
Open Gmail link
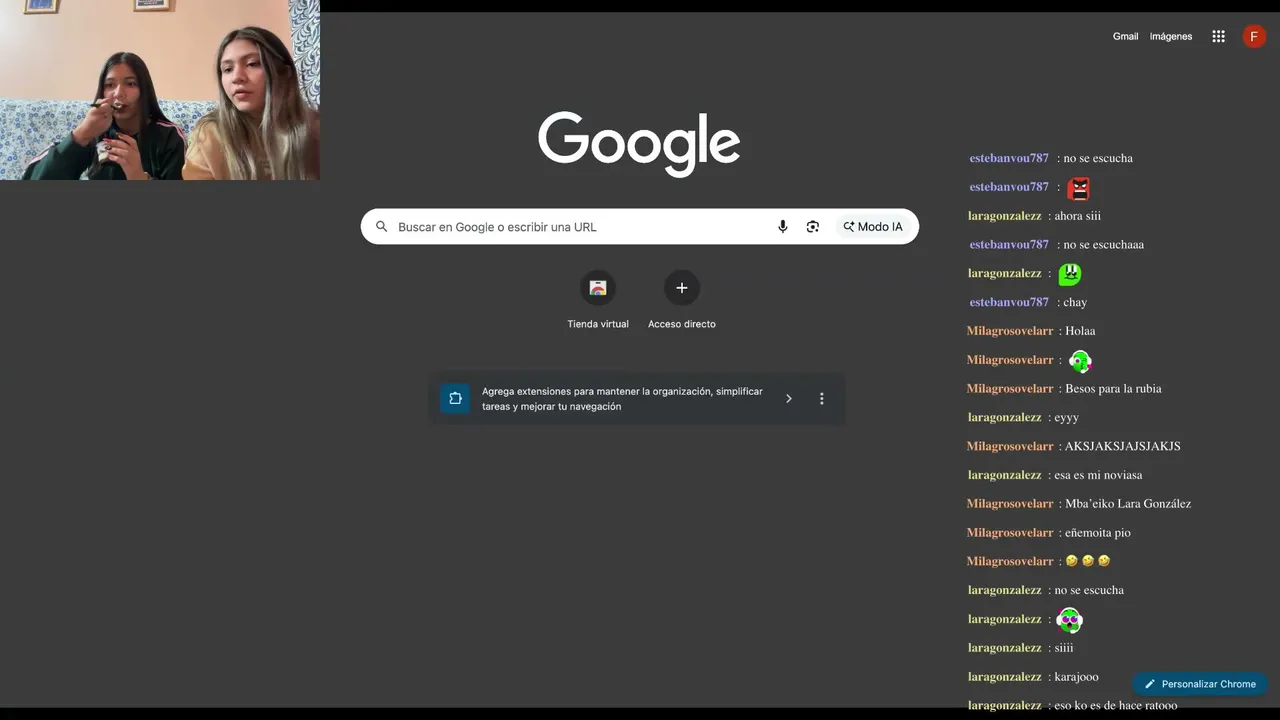pyautogui.click(x=1126, y=36)
